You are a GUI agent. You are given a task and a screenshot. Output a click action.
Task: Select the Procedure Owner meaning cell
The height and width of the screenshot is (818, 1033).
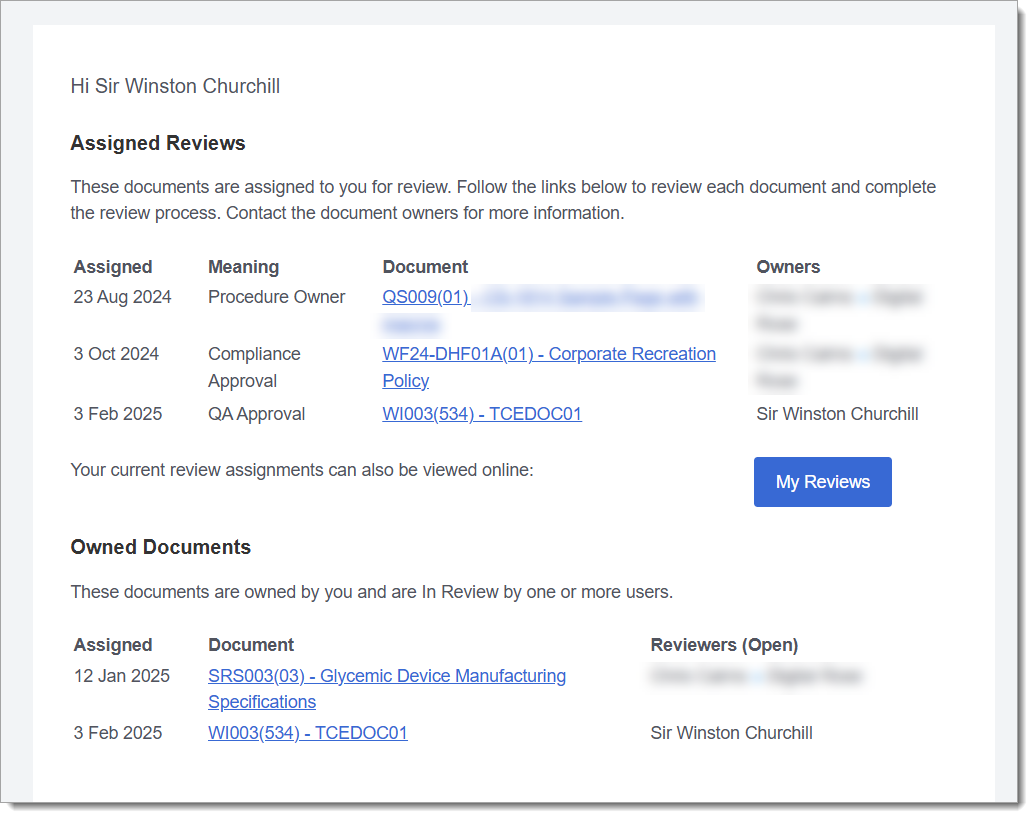pyautogui.click(x=276, y=297)
